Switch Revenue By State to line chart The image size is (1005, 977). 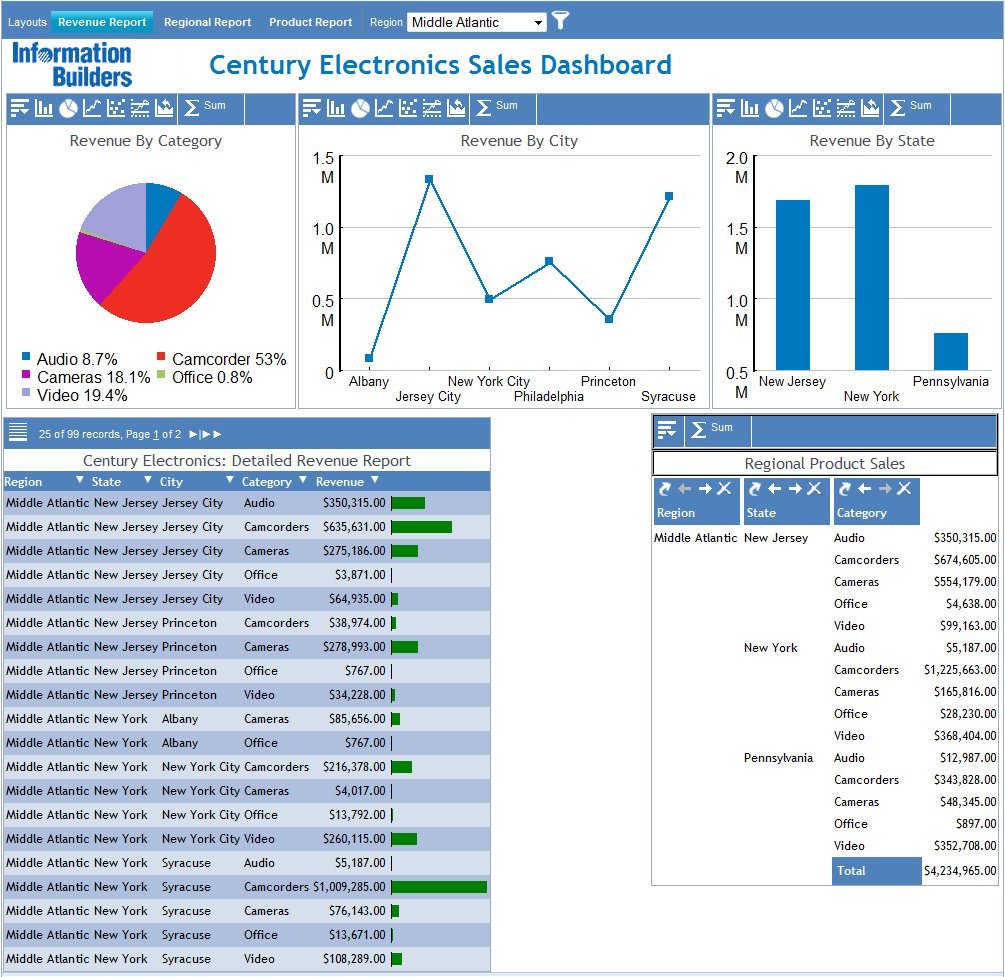tap(797, 108)
